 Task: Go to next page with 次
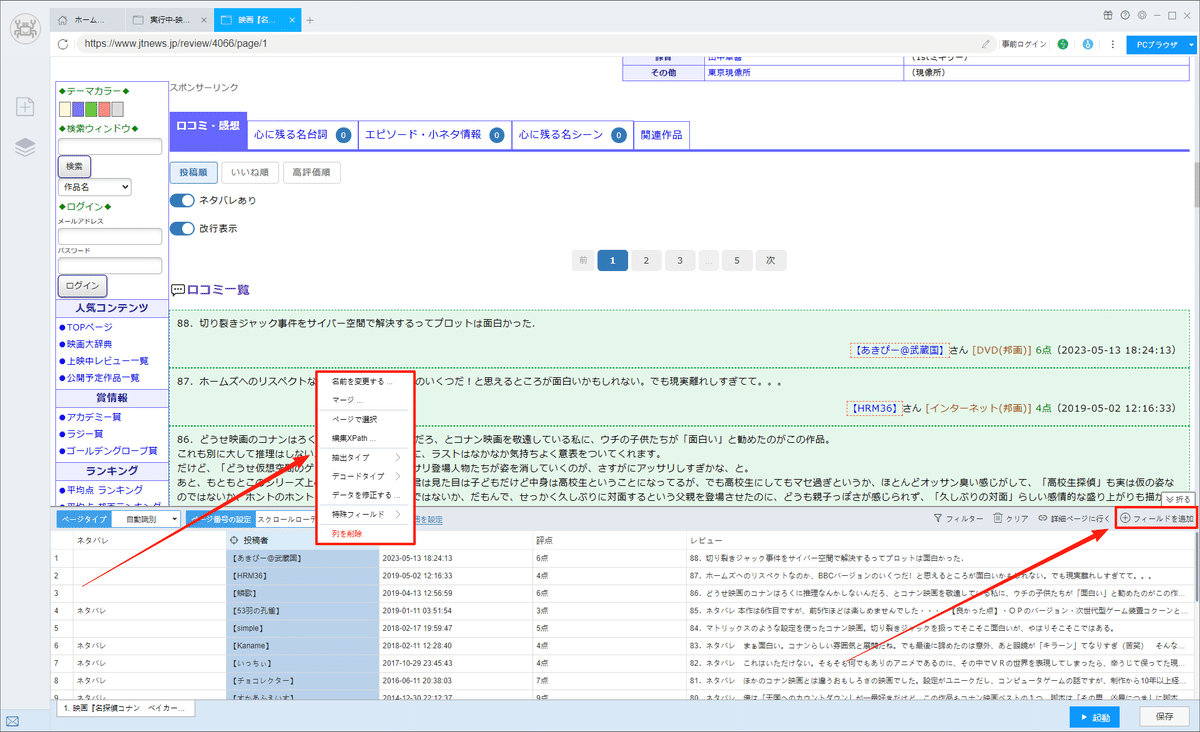coord(771,260)
